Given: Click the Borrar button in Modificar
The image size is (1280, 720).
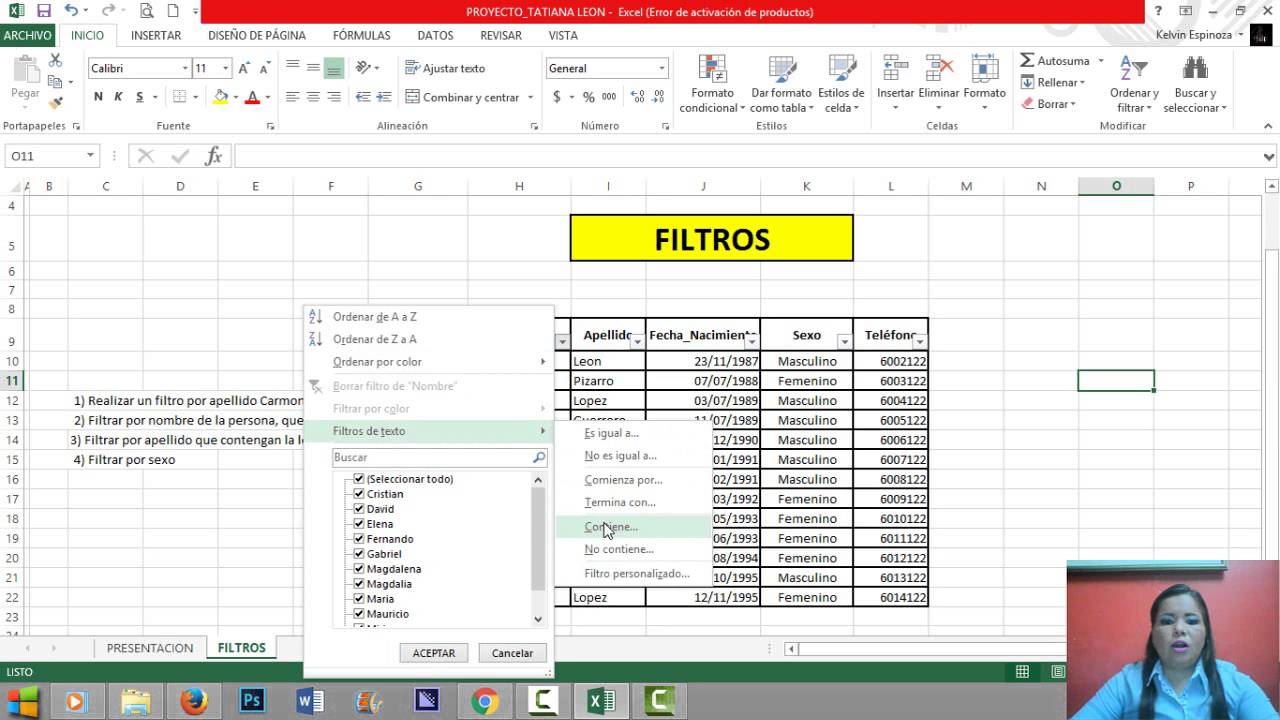Looking at the screenshot, I should coord(1049,104).
